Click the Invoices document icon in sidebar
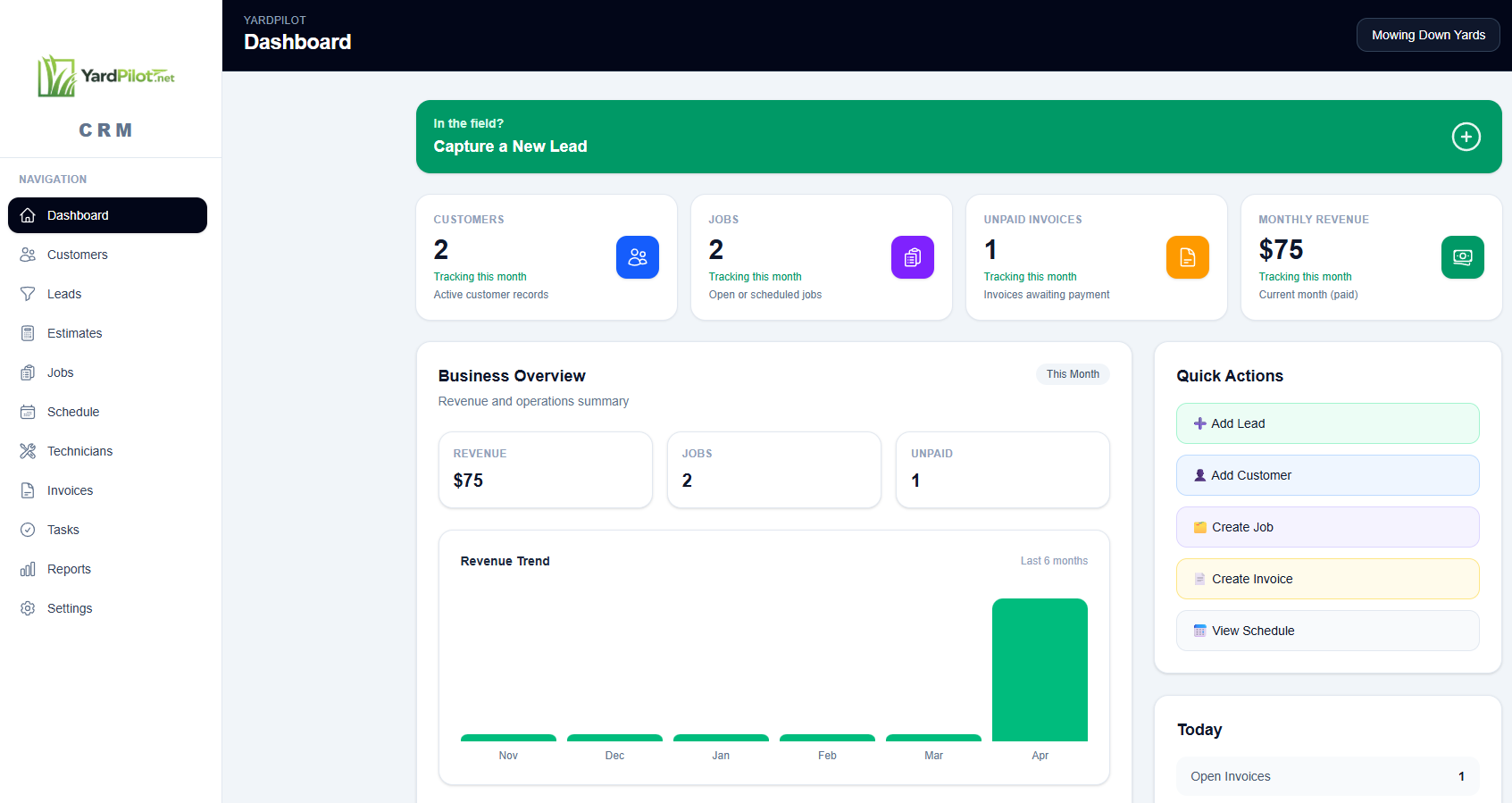This screenshot has width=1512, height=803. point(28,490)
